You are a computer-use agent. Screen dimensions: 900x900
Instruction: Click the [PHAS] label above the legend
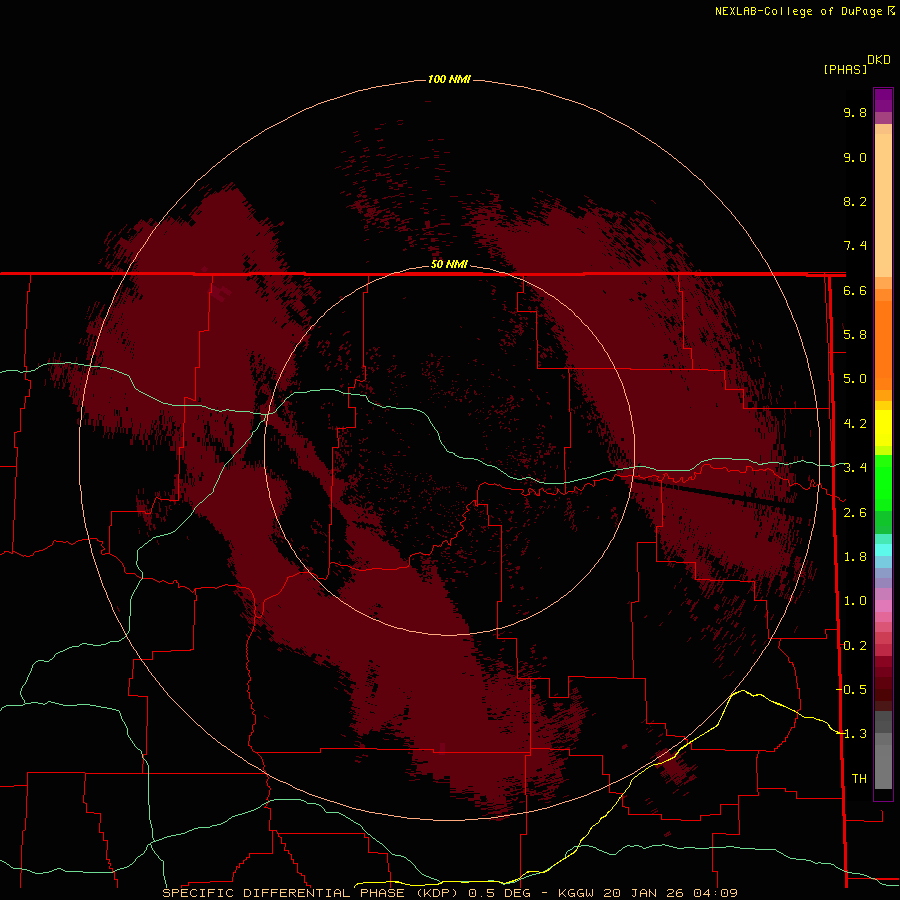[845, 69]
